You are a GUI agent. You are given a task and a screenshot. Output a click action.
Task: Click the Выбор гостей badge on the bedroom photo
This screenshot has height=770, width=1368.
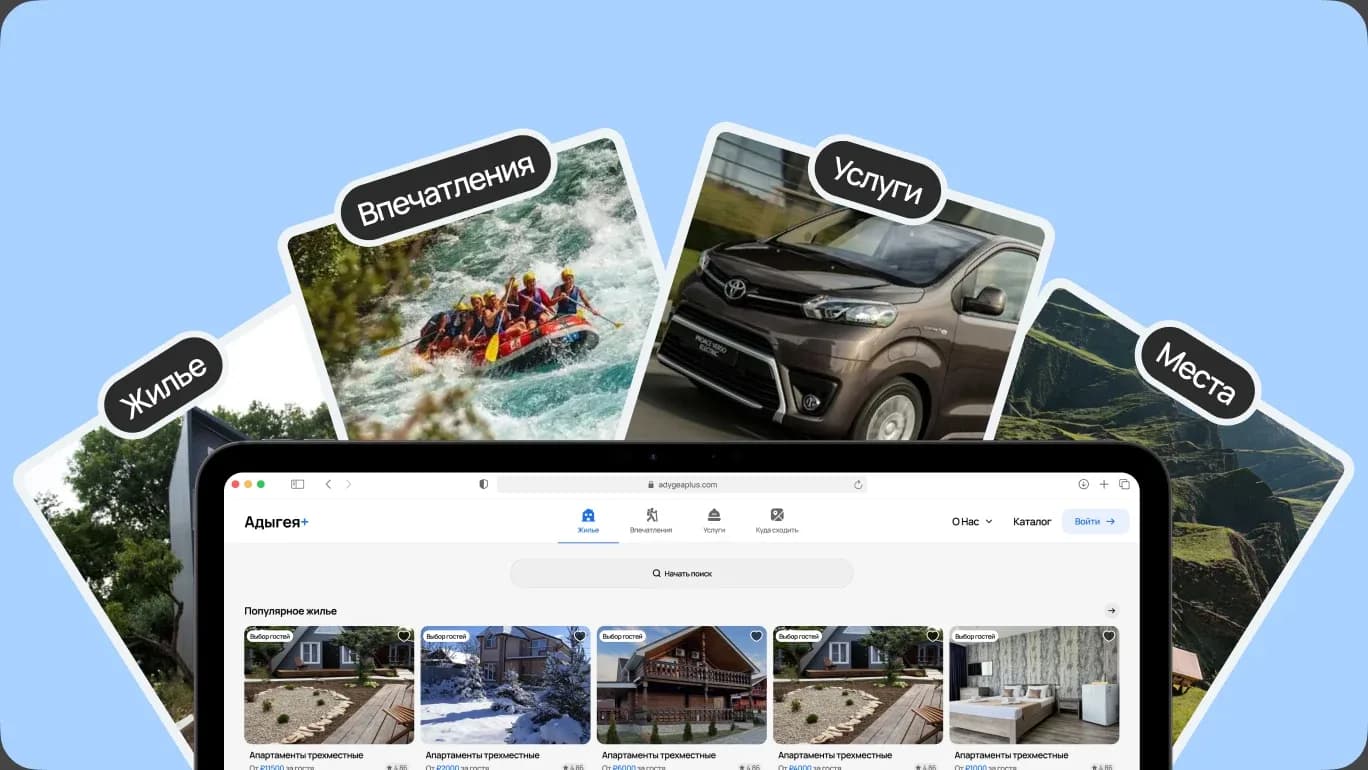[975, 636]
